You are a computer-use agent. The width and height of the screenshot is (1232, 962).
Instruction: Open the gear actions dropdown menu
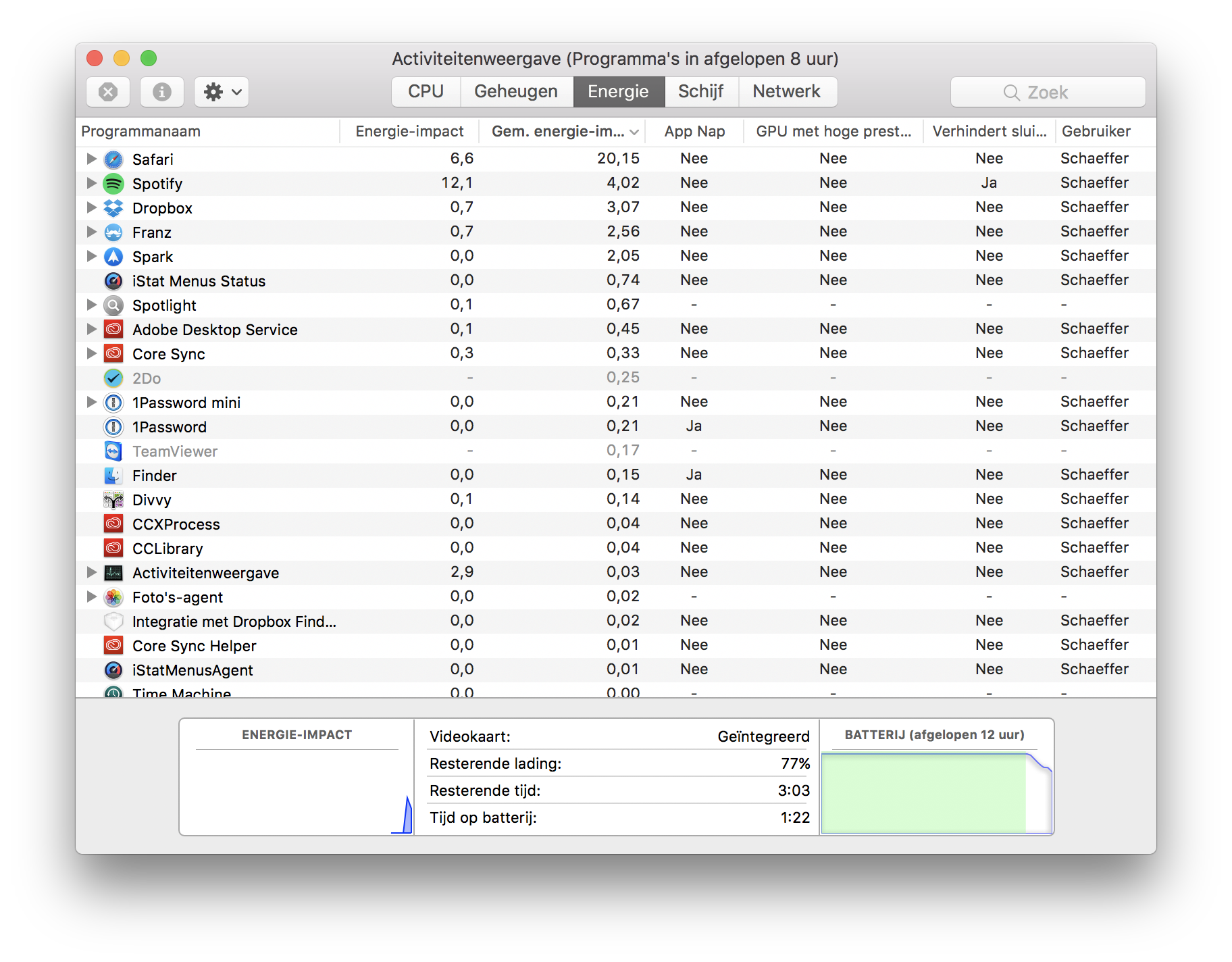click(x=222, y=92)
